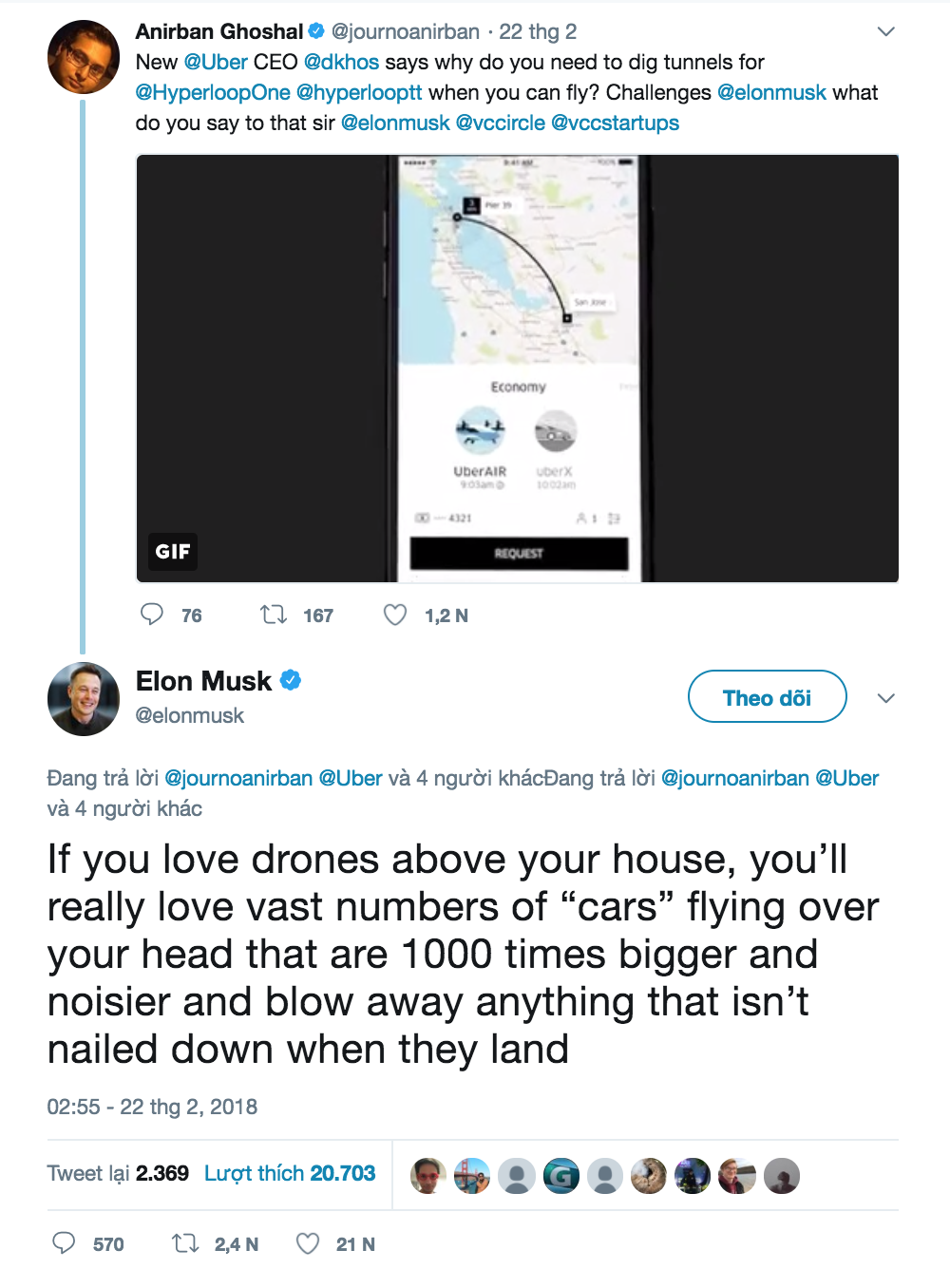Play the UberAIR GIF media

(518, 369)
